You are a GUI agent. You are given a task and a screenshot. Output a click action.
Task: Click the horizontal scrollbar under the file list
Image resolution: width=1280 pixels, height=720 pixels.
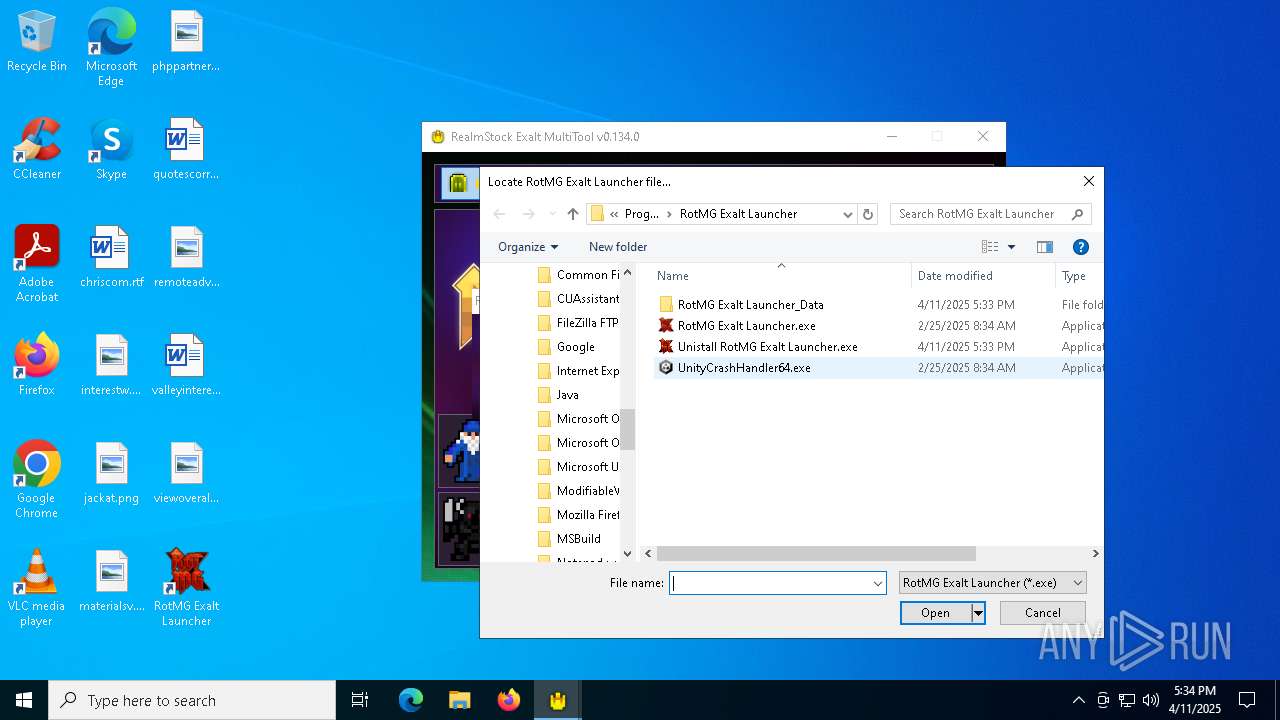pos(816,553)
